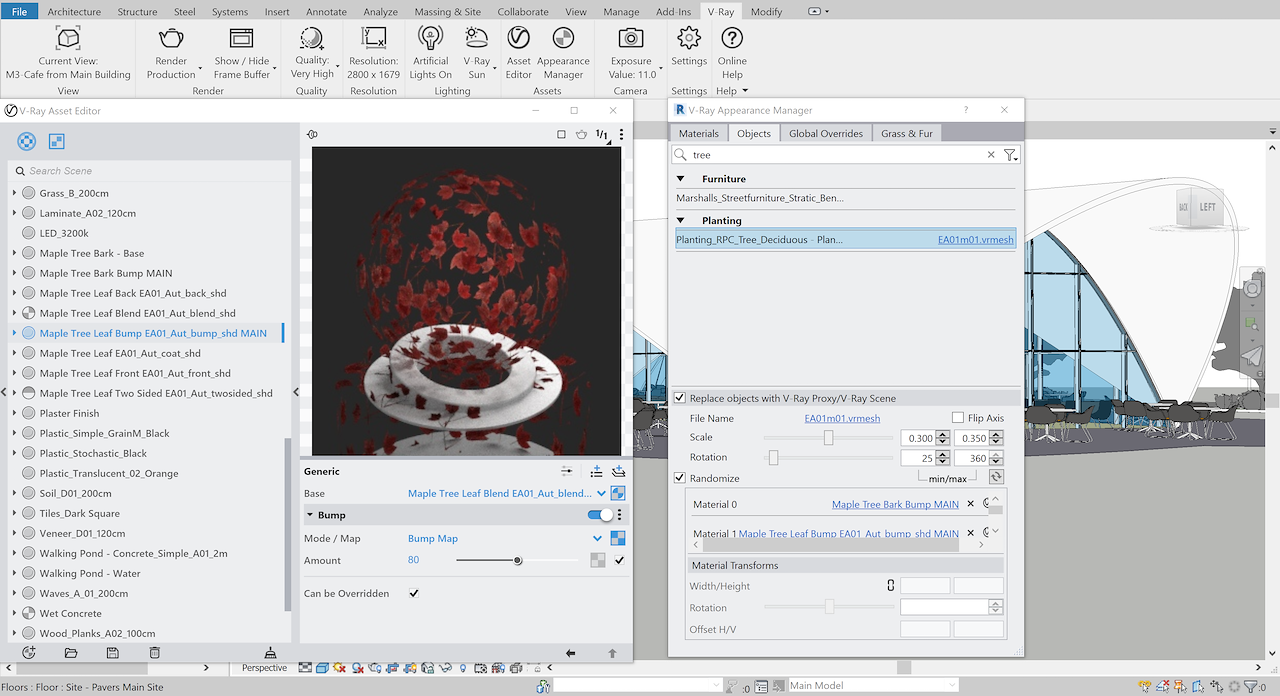Screen dimensions: 1280x696
Task: Remove Material 0 with the X icon
Action: point(970,504)
